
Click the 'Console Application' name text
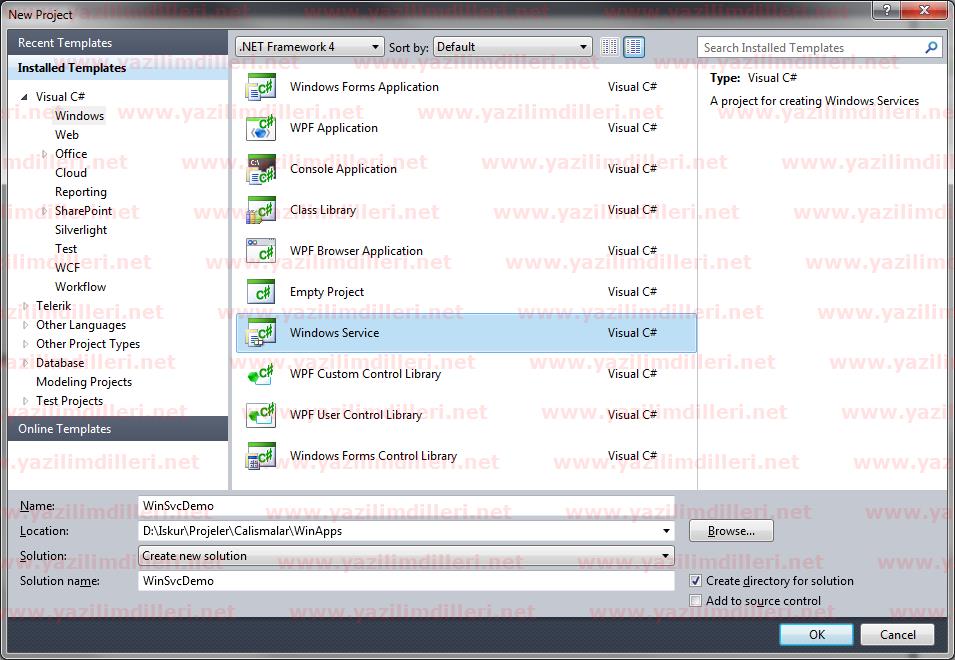[343, 169]
